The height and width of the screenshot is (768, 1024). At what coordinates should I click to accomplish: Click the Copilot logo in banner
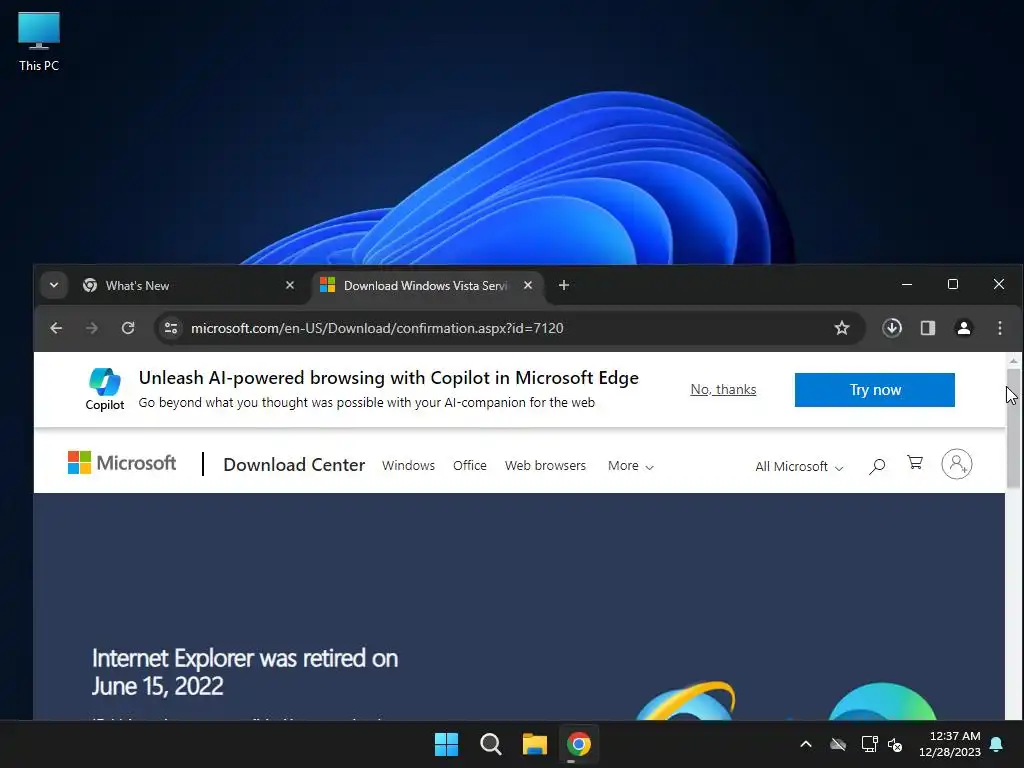point(104,389)
